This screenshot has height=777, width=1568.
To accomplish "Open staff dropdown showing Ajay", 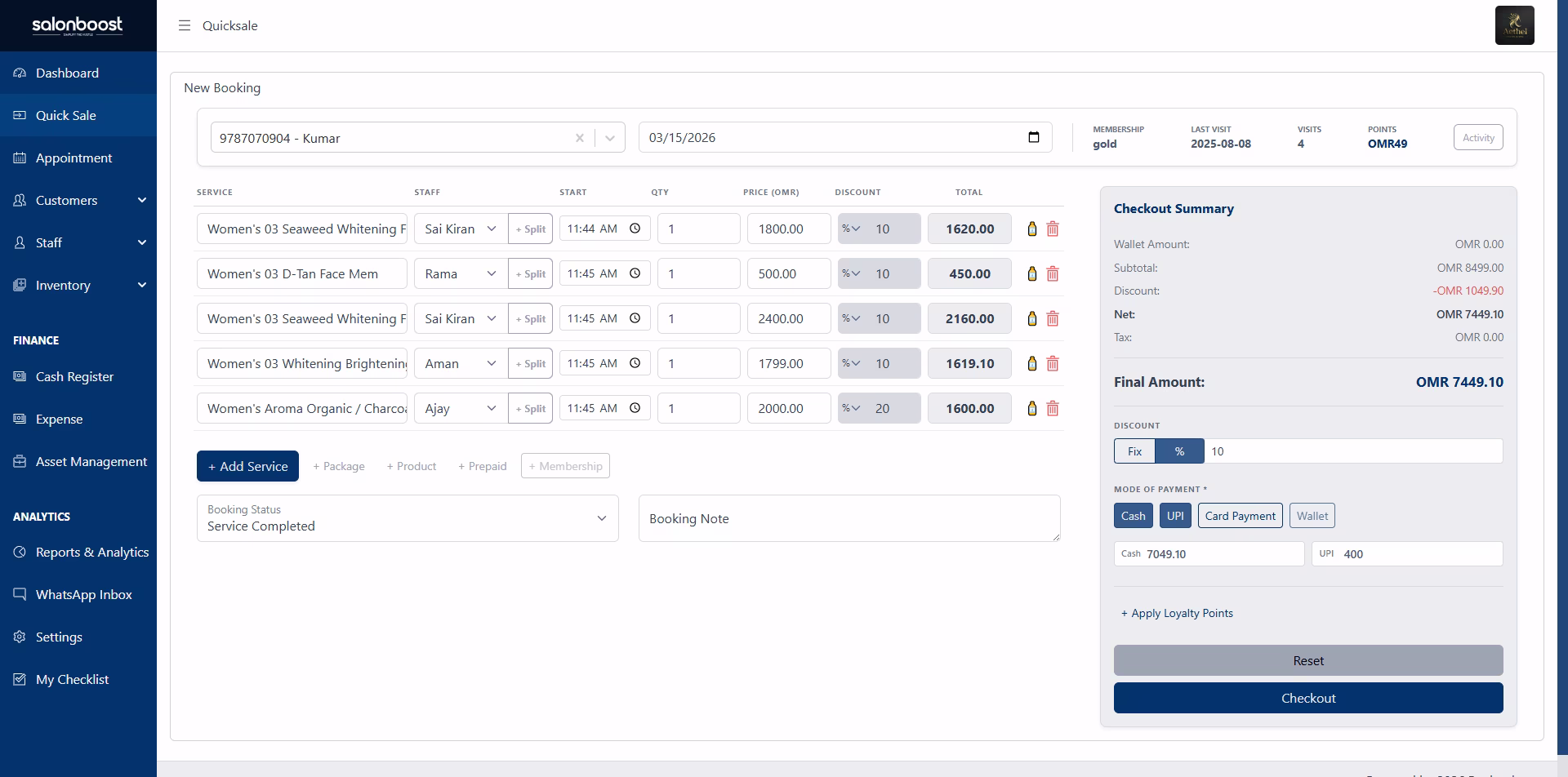I will coord(461,408).
